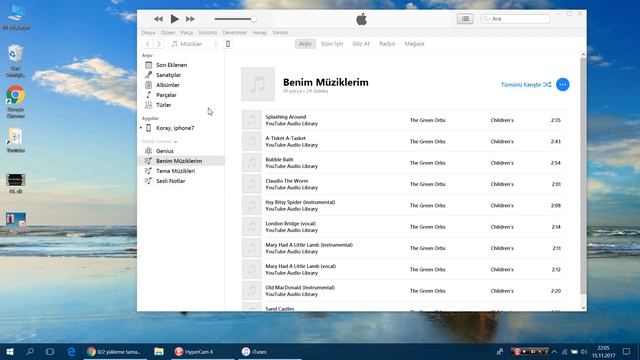Open the Recycle Bin desktop icon
640x360 pixels.
[x=16, y=61]
